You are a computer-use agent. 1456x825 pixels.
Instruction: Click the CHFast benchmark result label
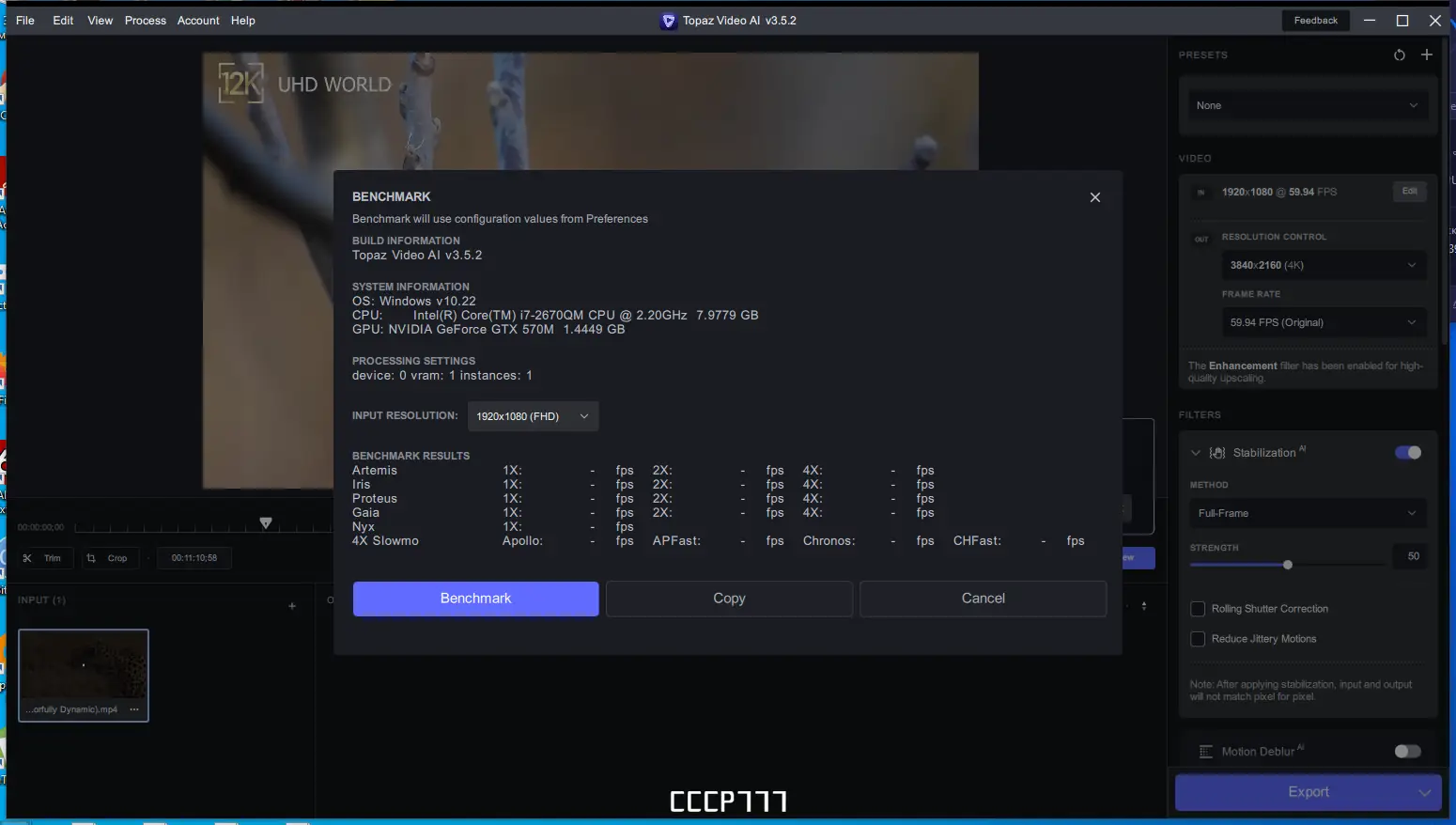click(x=977, y=541)
